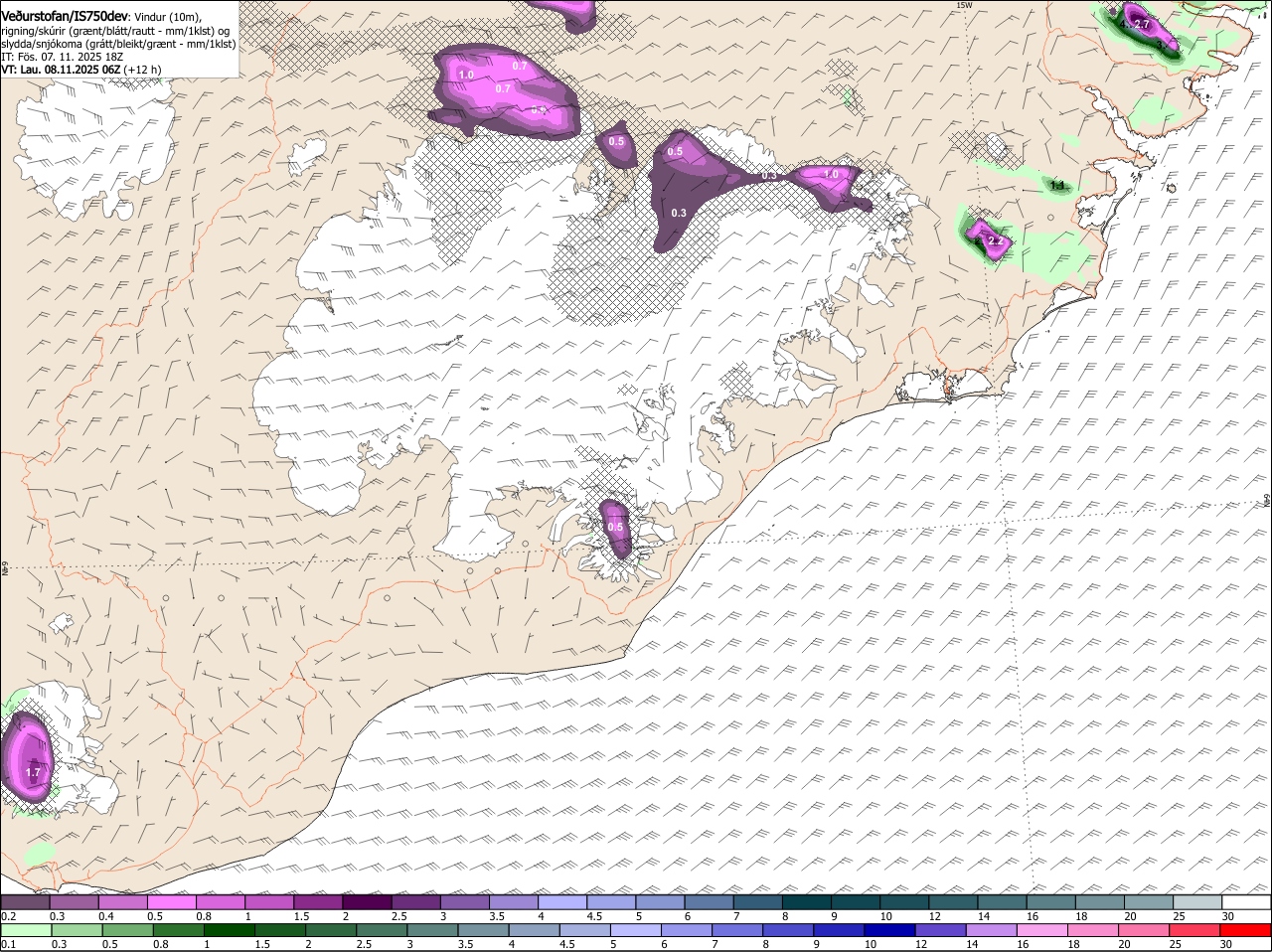Click the bright red 30+ legend swatch
This screenshot has width=1272, height=952.
pos(1246,930)
